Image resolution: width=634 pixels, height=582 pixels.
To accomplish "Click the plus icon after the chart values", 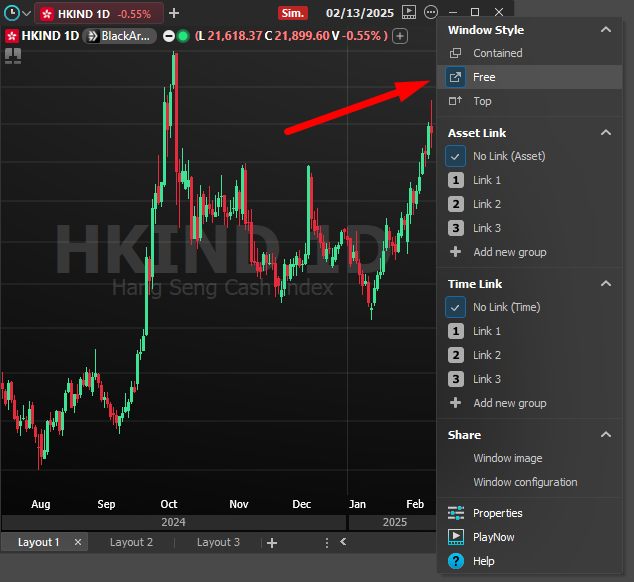I will [x=400, y=36].
